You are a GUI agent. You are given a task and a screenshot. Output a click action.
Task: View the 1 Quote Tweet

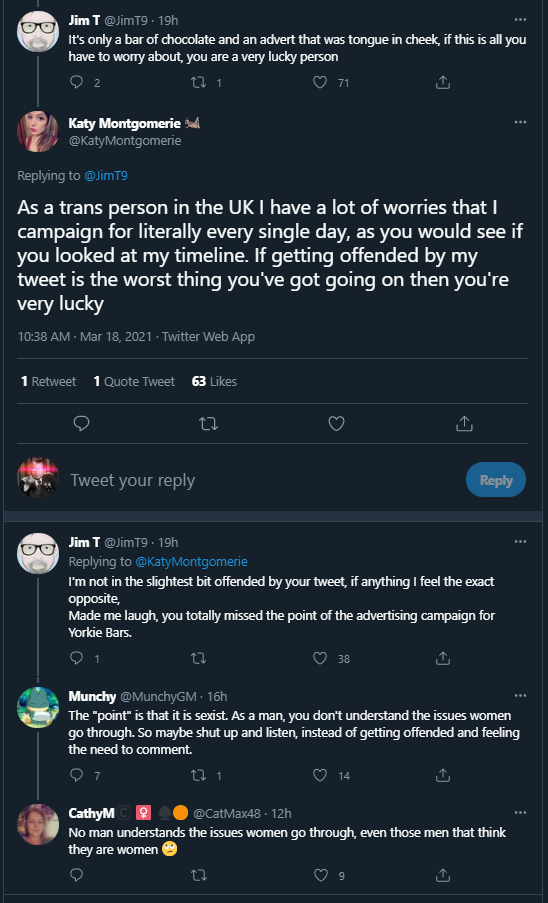pyautogui.click(x=134, y=381)
